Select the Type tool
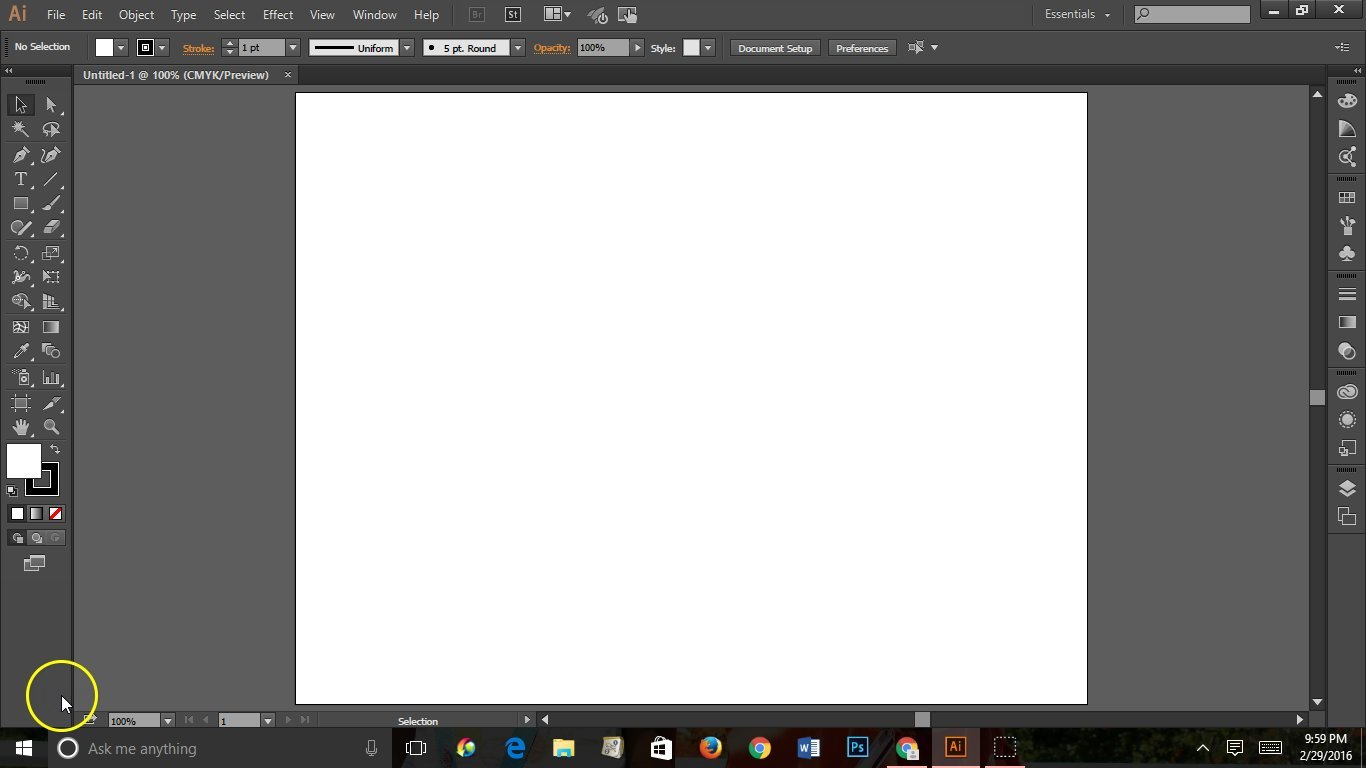 tap(20, 179)
